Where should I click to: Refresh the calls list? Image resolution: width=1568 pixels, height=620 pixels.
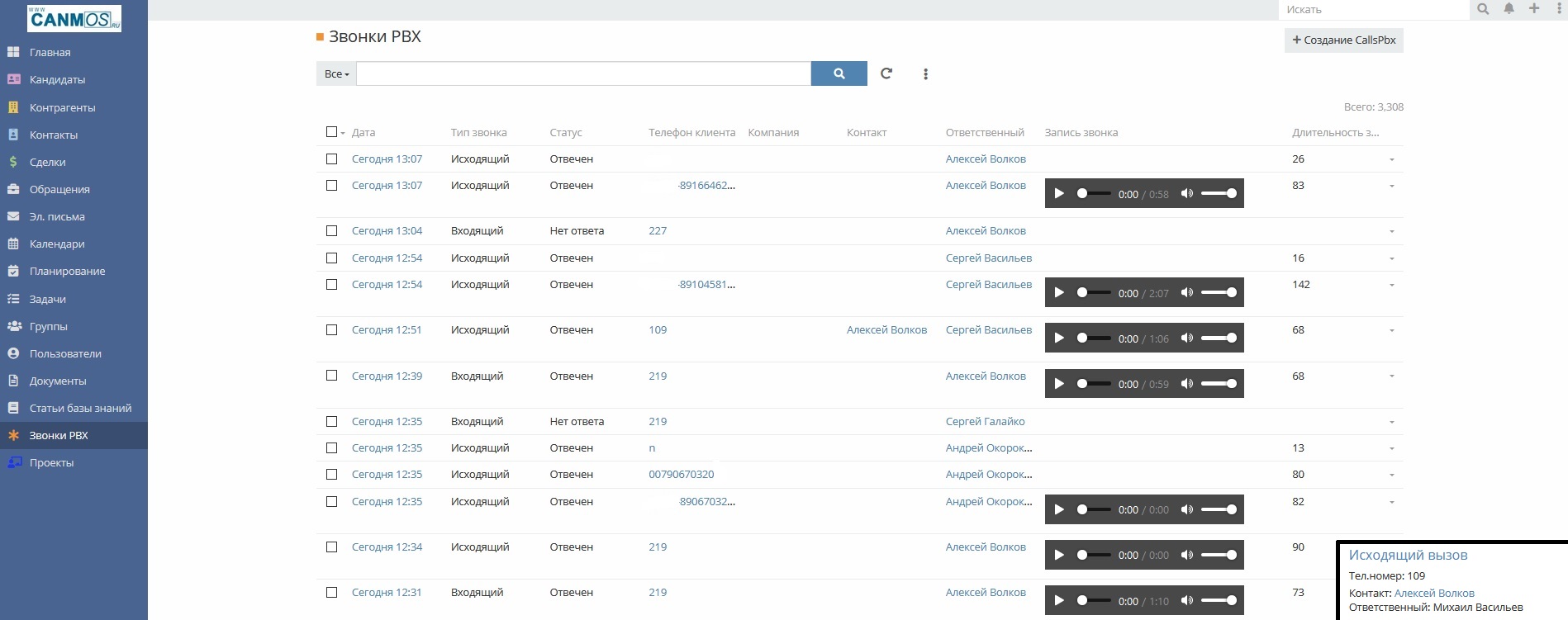(886, 73)
